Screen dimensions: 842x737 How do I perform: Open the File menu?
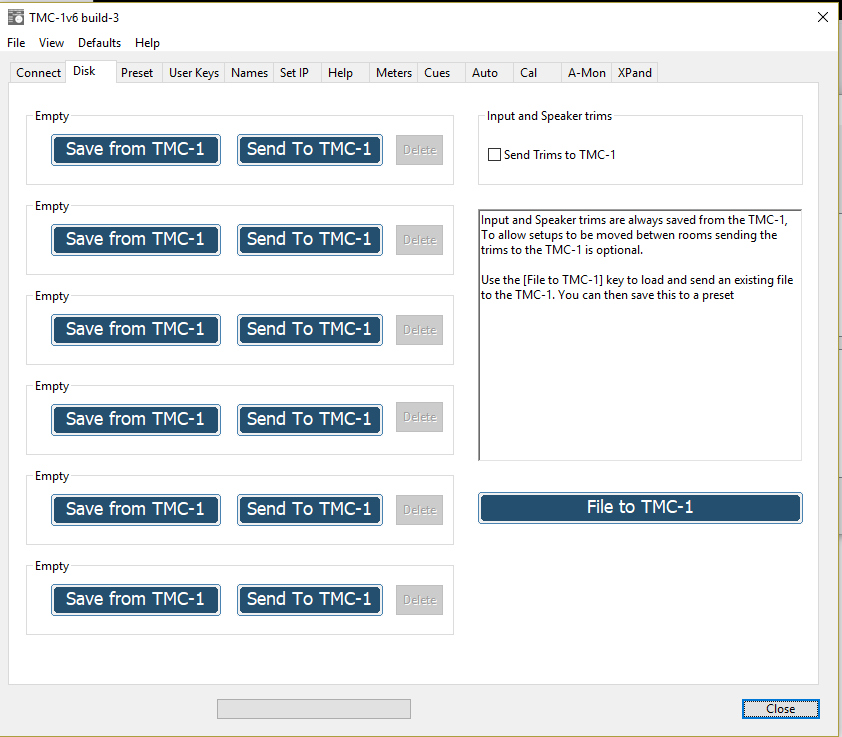16,42
